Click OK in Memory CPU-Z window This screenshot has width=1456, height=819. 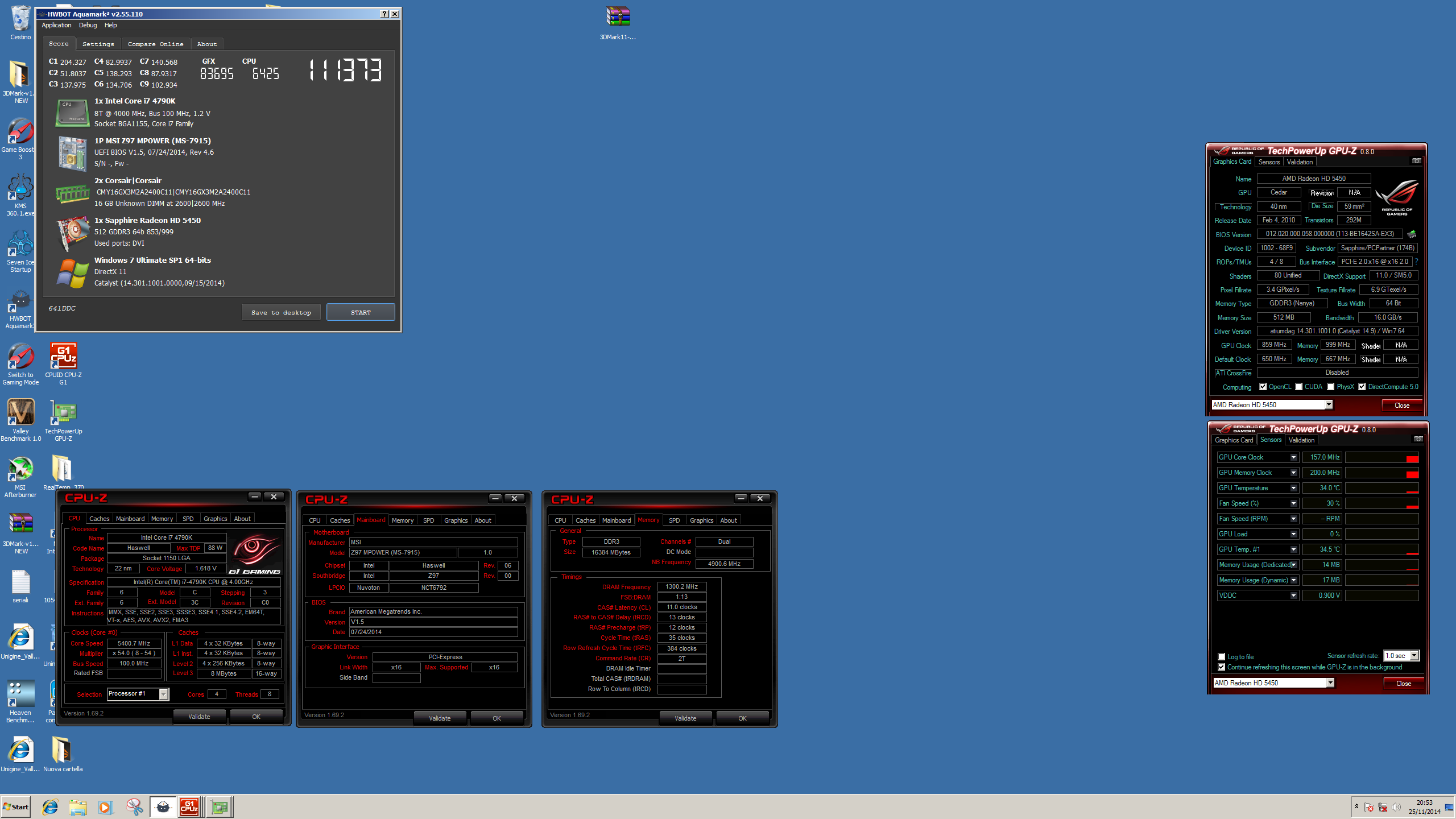pyautogui.click(x=742, y=718)
